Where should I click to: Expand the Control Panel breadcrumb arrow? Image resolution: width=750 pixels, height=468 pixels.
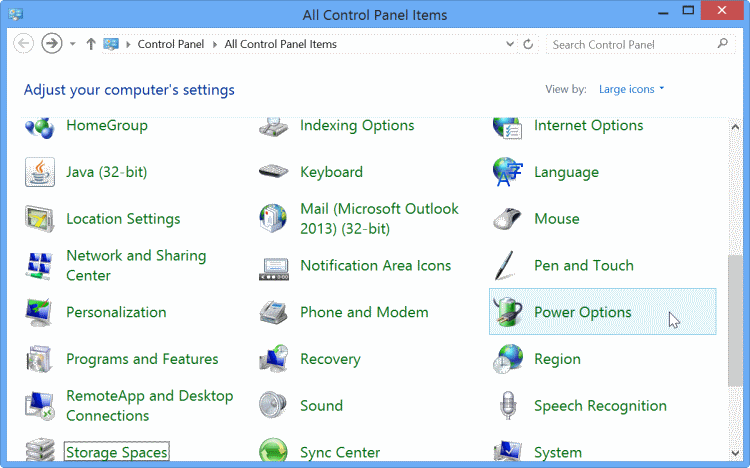215,44
